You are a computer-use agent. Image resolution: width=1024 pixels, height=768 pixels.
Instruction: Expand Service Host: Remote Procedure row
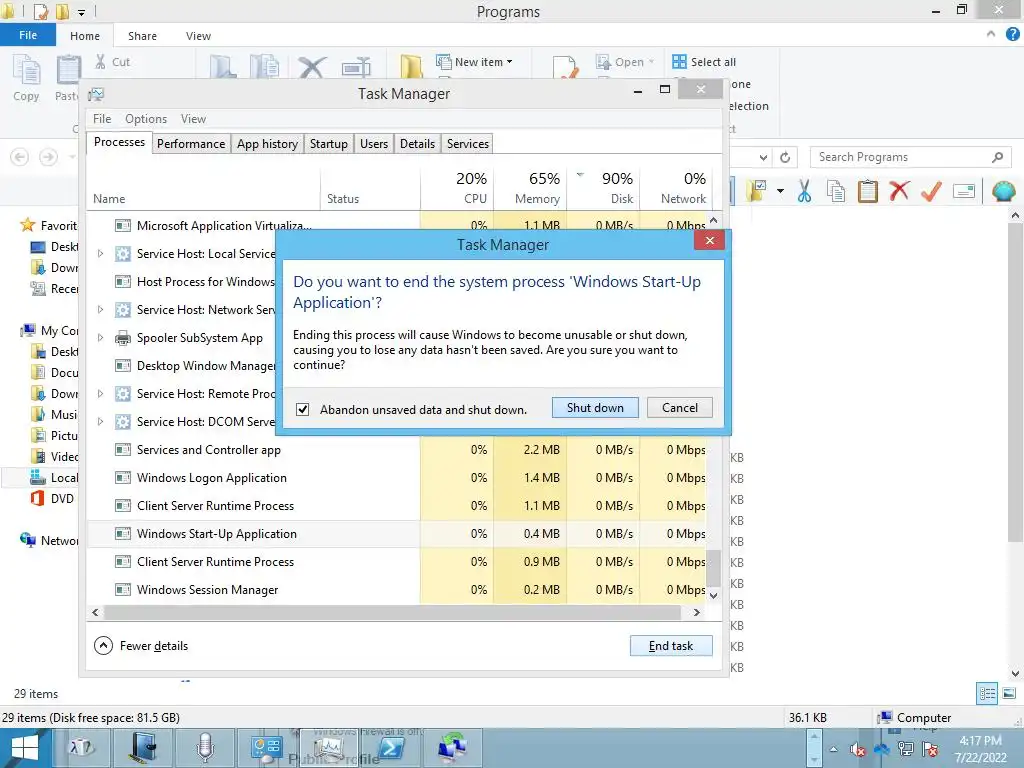tap(100, 394)
